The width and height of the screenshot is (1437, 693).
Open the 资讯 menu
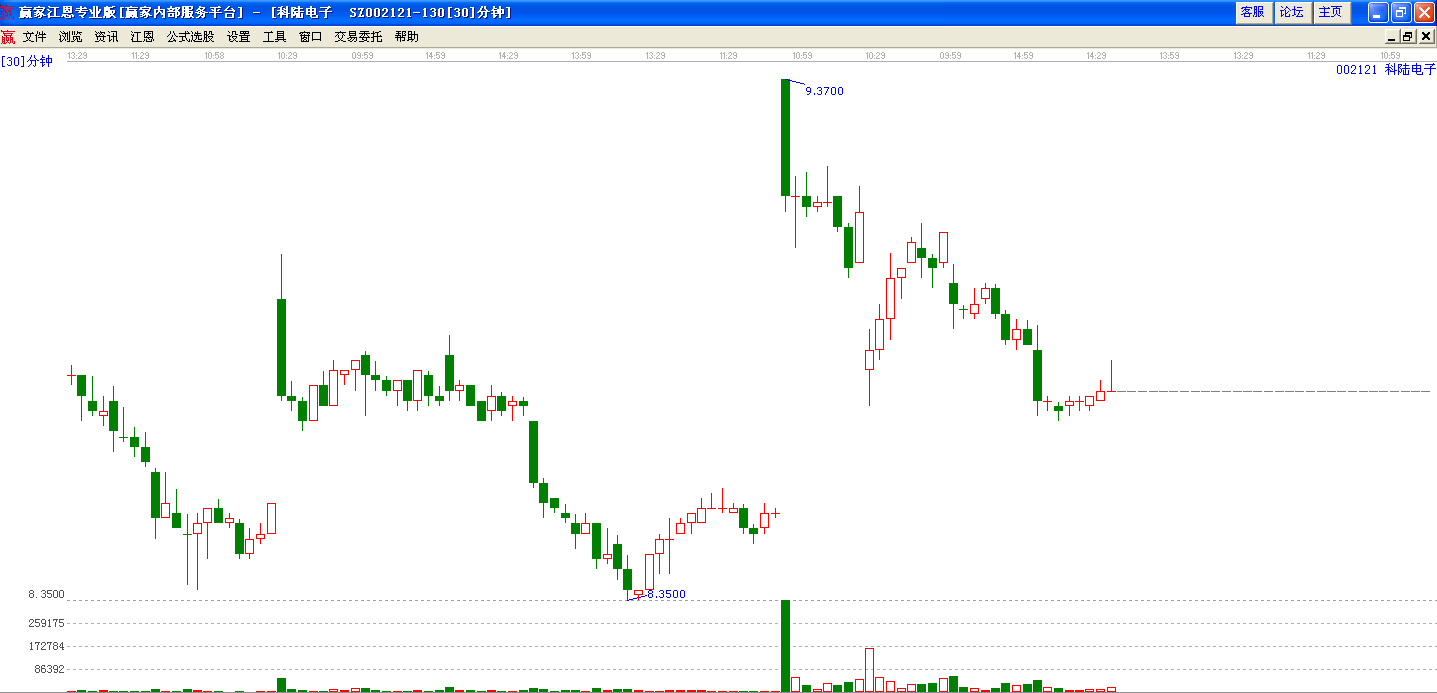pyautogui.click(x=106, y=37)
